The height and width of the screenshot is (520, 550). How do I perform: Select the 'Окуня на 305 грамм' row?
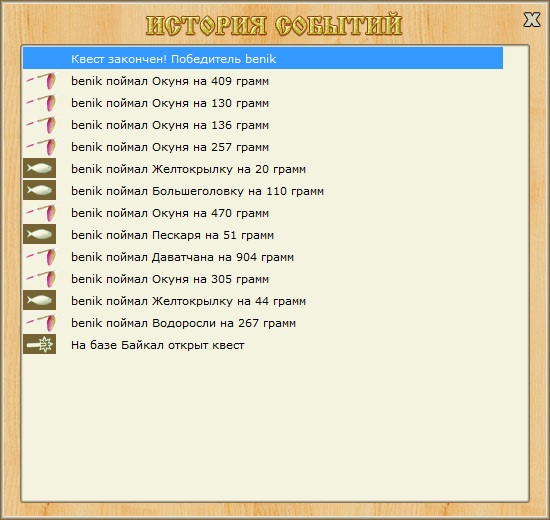tap(263, 279)
